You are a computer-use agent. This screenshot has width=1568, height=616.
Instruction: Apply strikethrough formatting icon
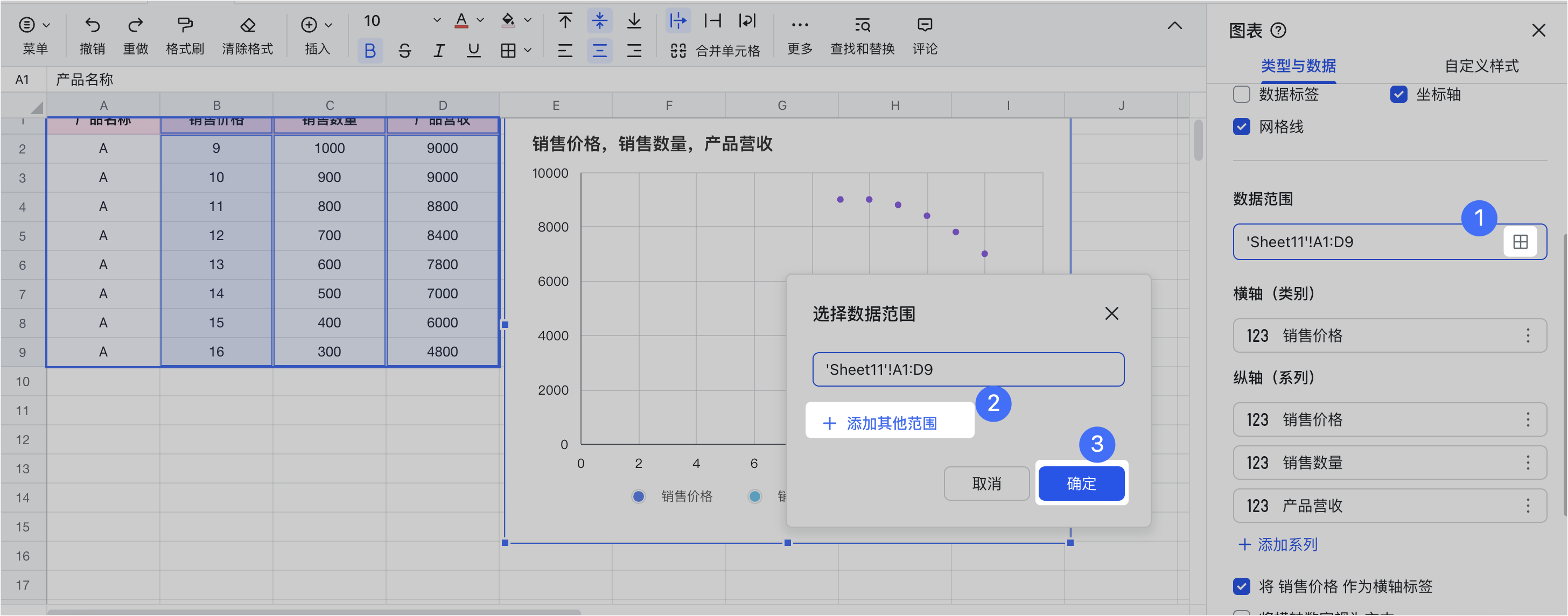[404, 51]
